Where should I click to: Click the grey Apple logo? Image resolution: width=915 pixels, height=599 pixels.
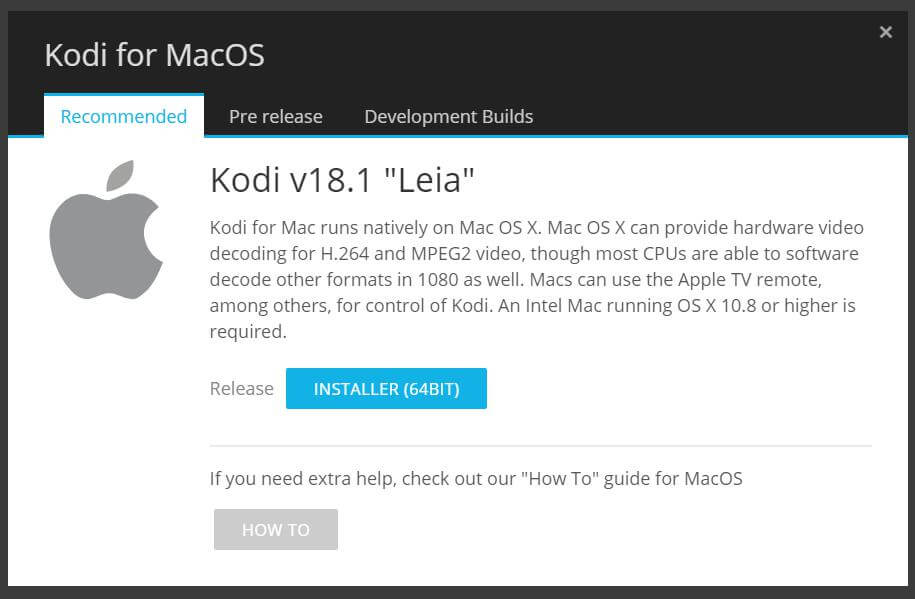coord(106,229)
